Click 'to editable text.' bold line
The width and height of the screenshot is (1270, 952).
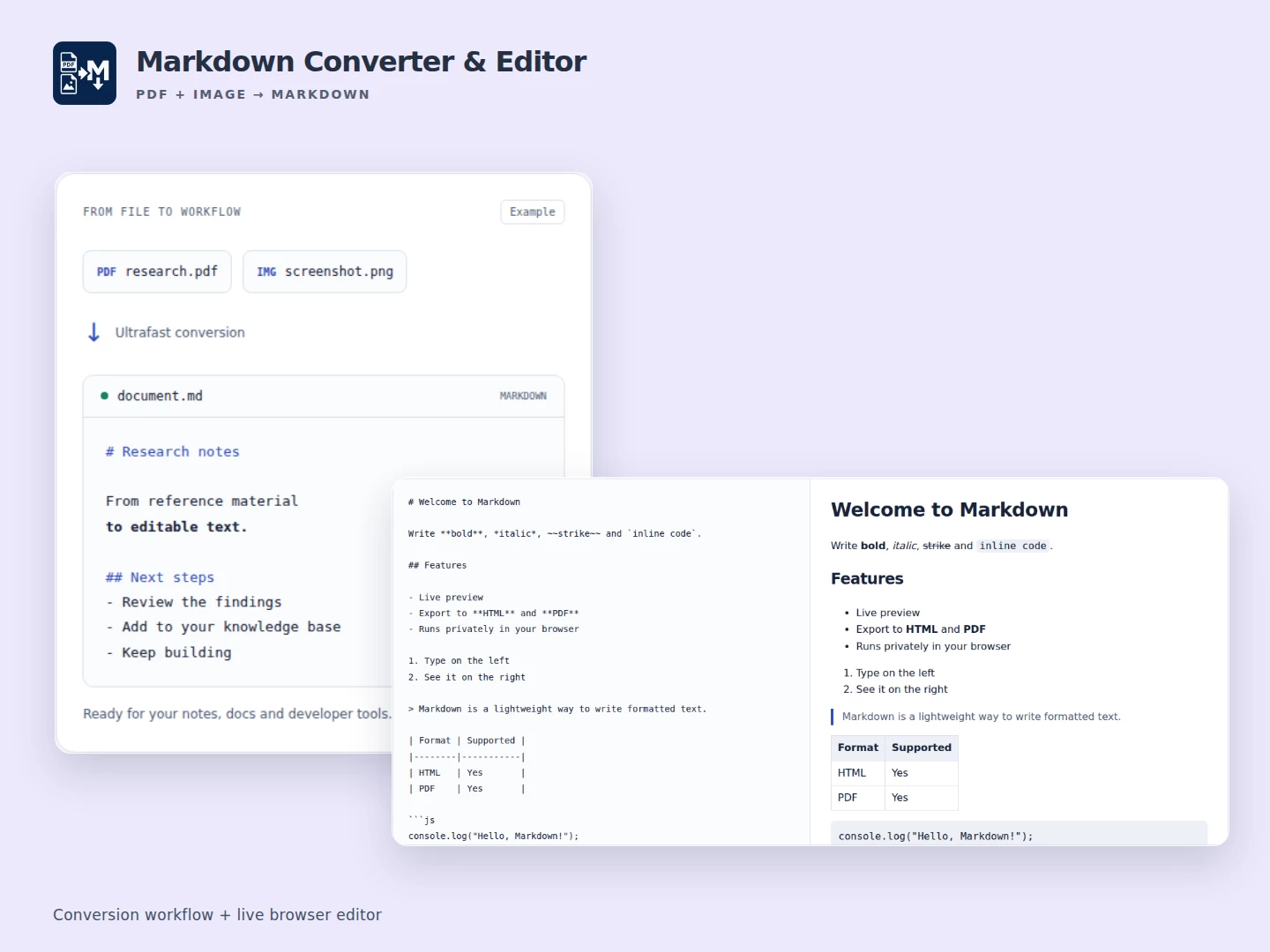(x=176, y=526)
